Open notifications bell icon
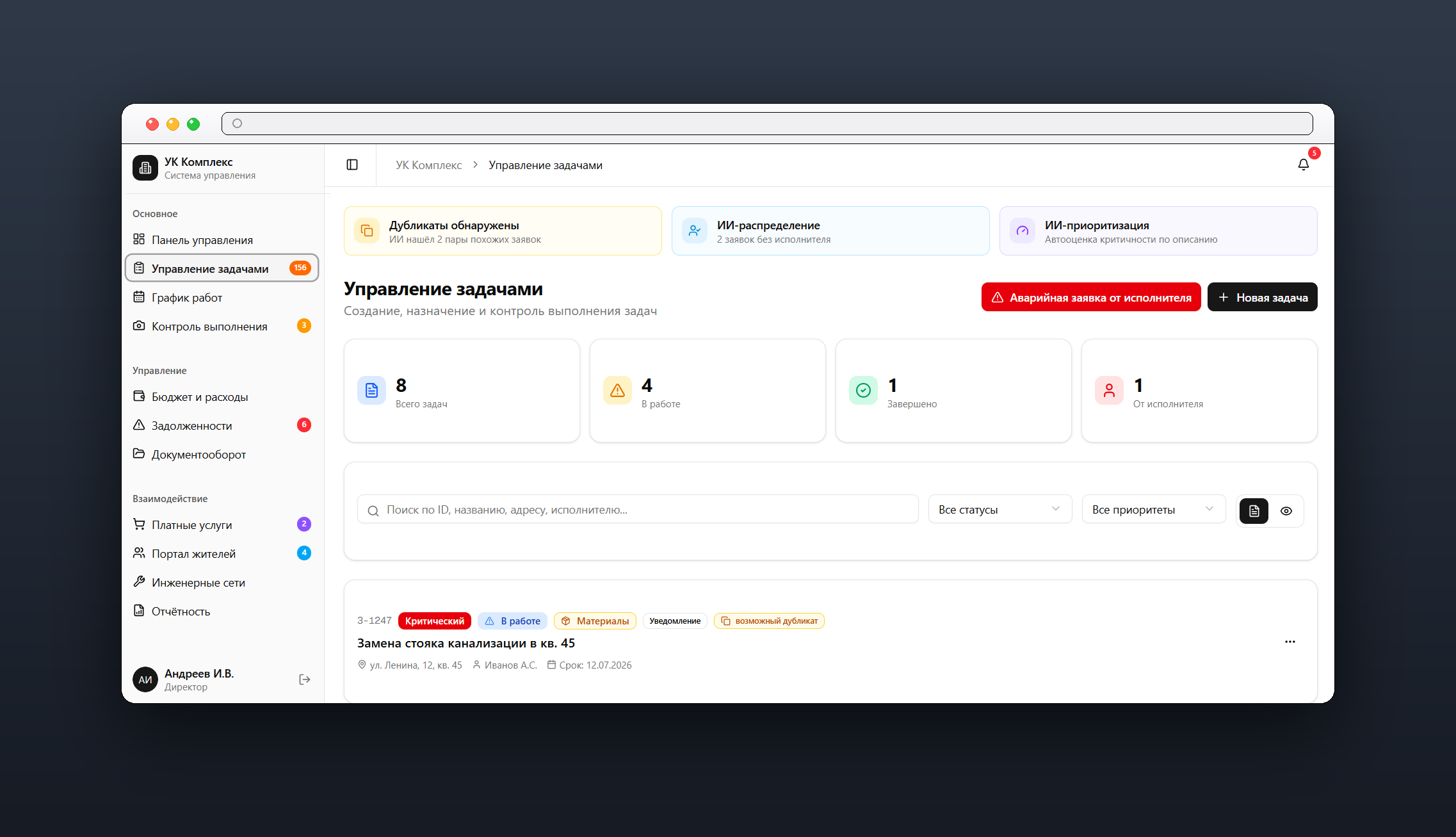 pos(1303,165)
